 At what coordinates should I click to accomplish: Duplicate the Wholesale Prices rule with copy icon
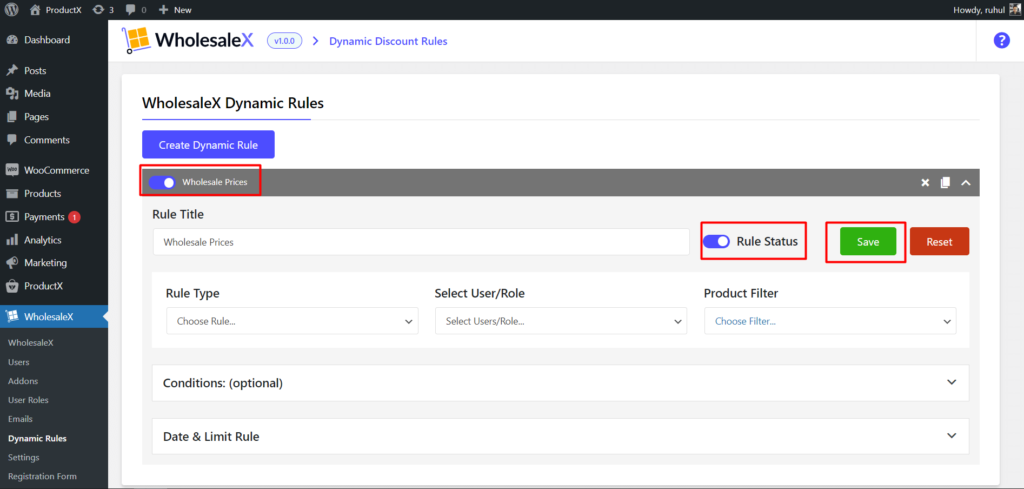coord(945,183)
